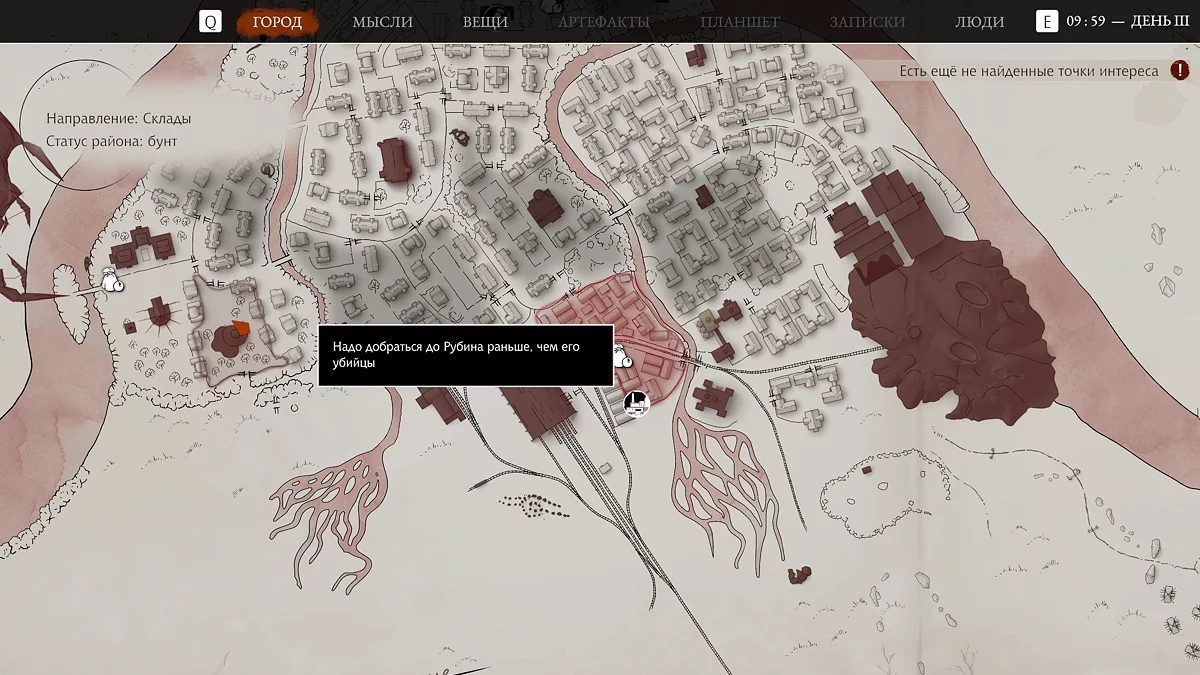1200x675 pixels.
Task: Switch to the ЗАПИСКИ tab
Action: [x=867, y=22]
